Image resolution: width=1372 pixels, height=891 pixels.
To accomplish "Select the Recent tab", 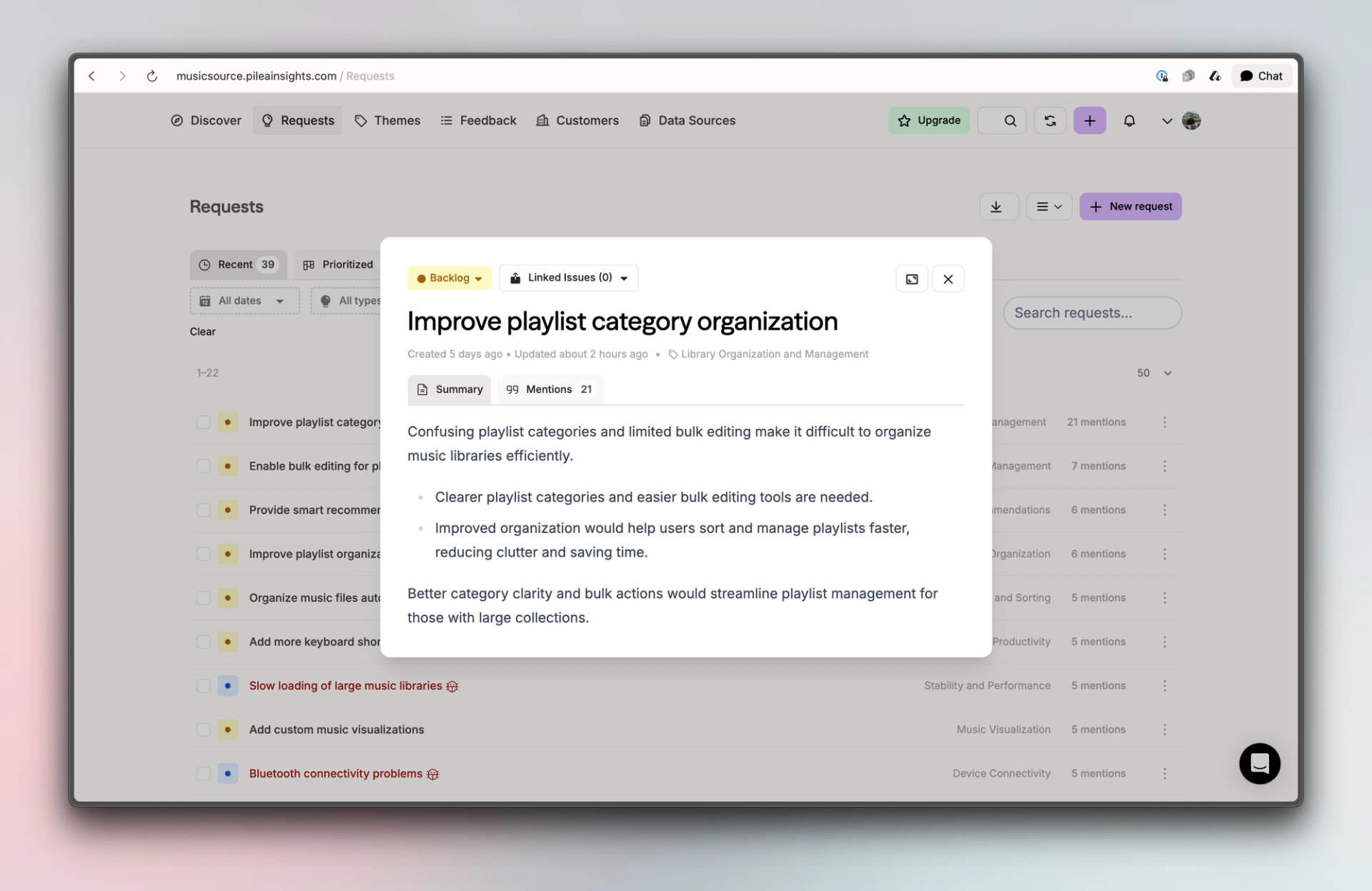I will (x=238, y=264).
